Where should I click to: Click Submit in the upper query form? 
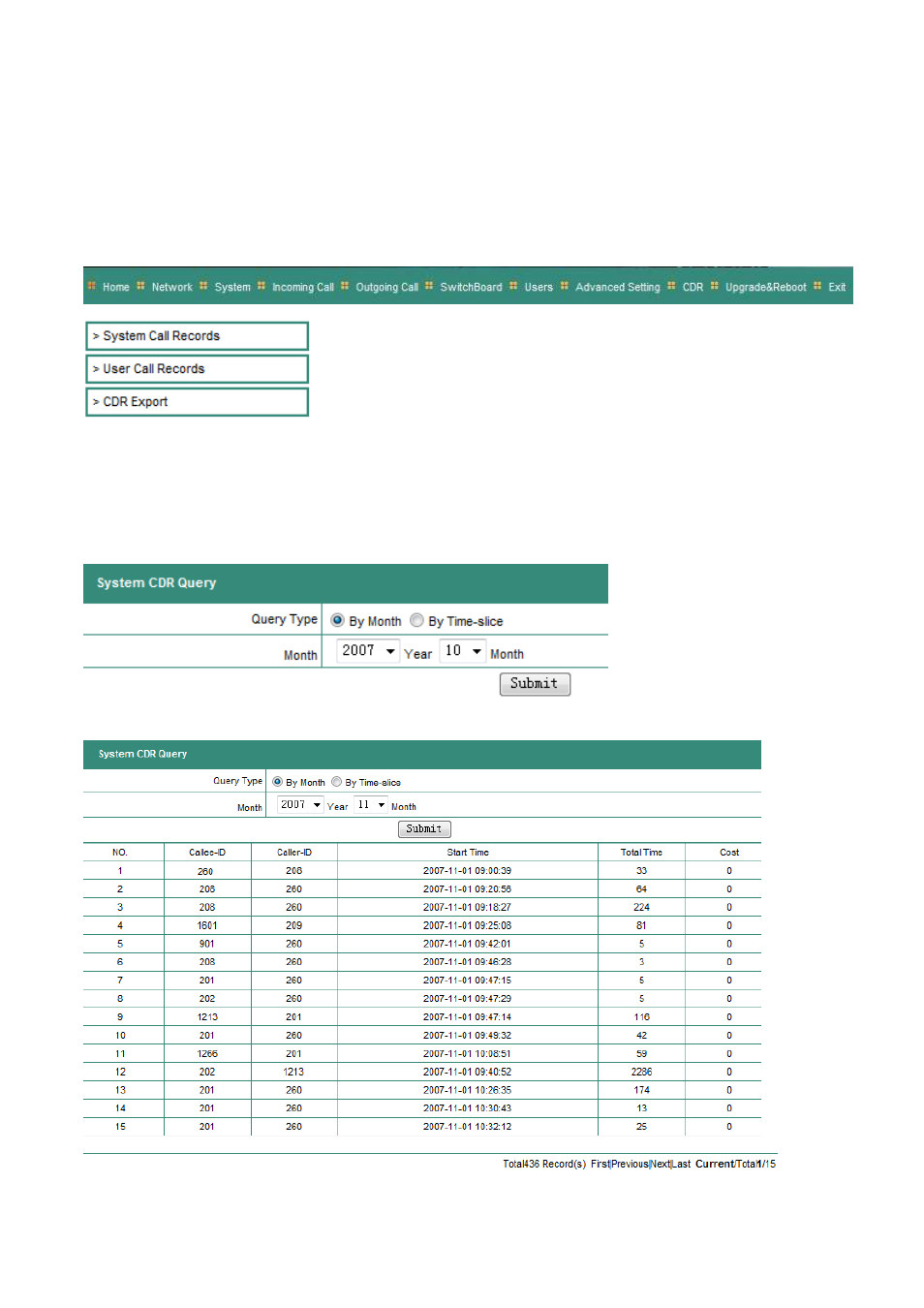click(x=535, y=684)
